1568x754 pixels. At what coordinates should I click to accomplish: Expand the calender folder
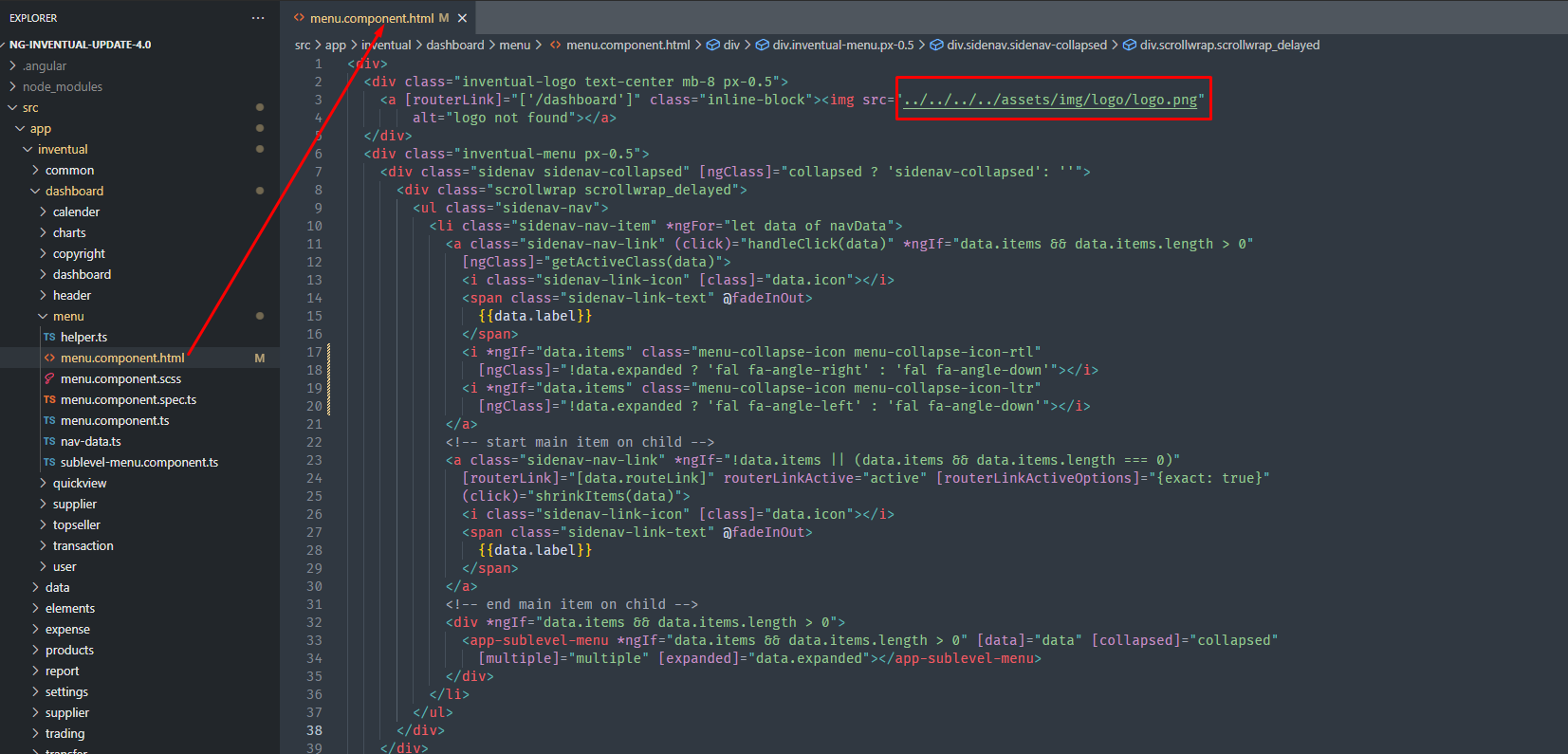click(76, 211)
